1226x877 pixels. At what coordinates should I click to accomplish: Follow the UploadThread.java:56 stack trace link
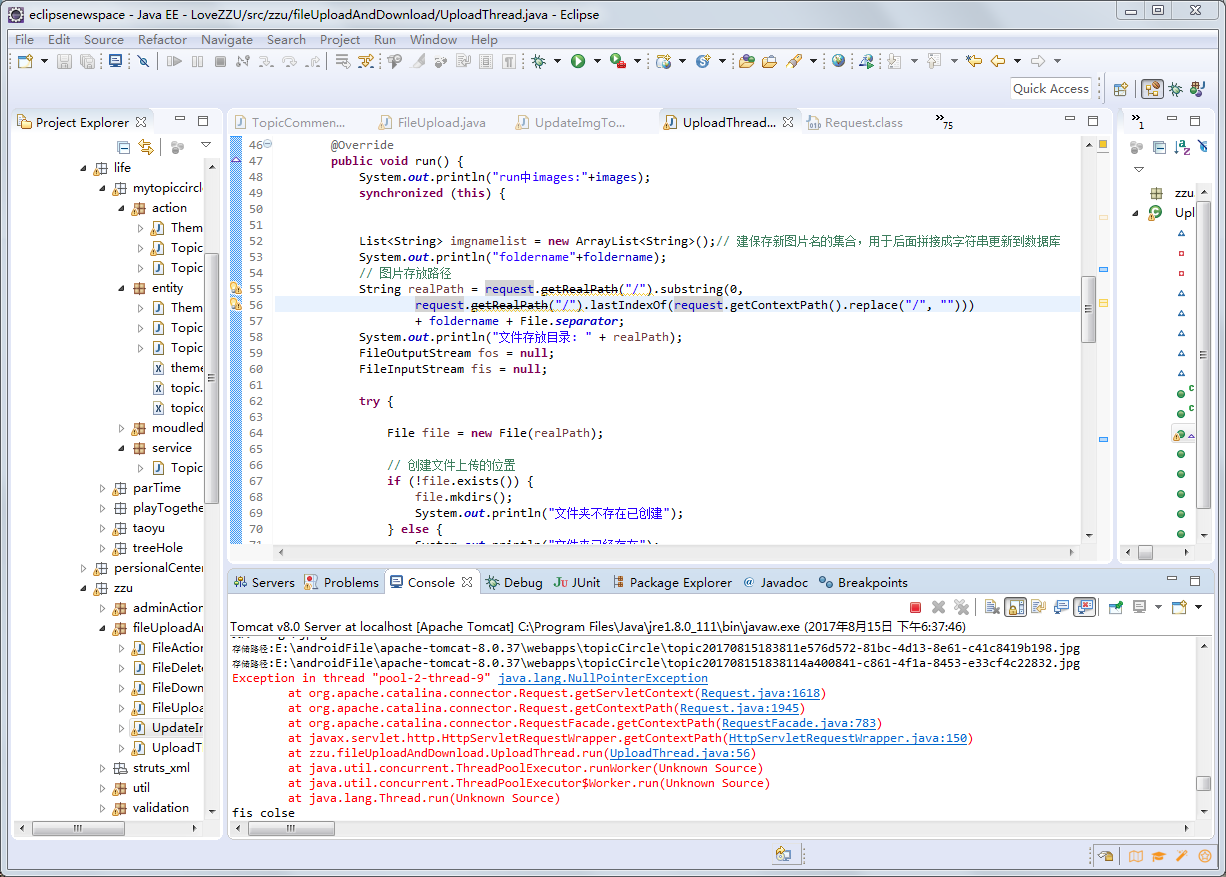pyautogui.click(x=680, y=753)
